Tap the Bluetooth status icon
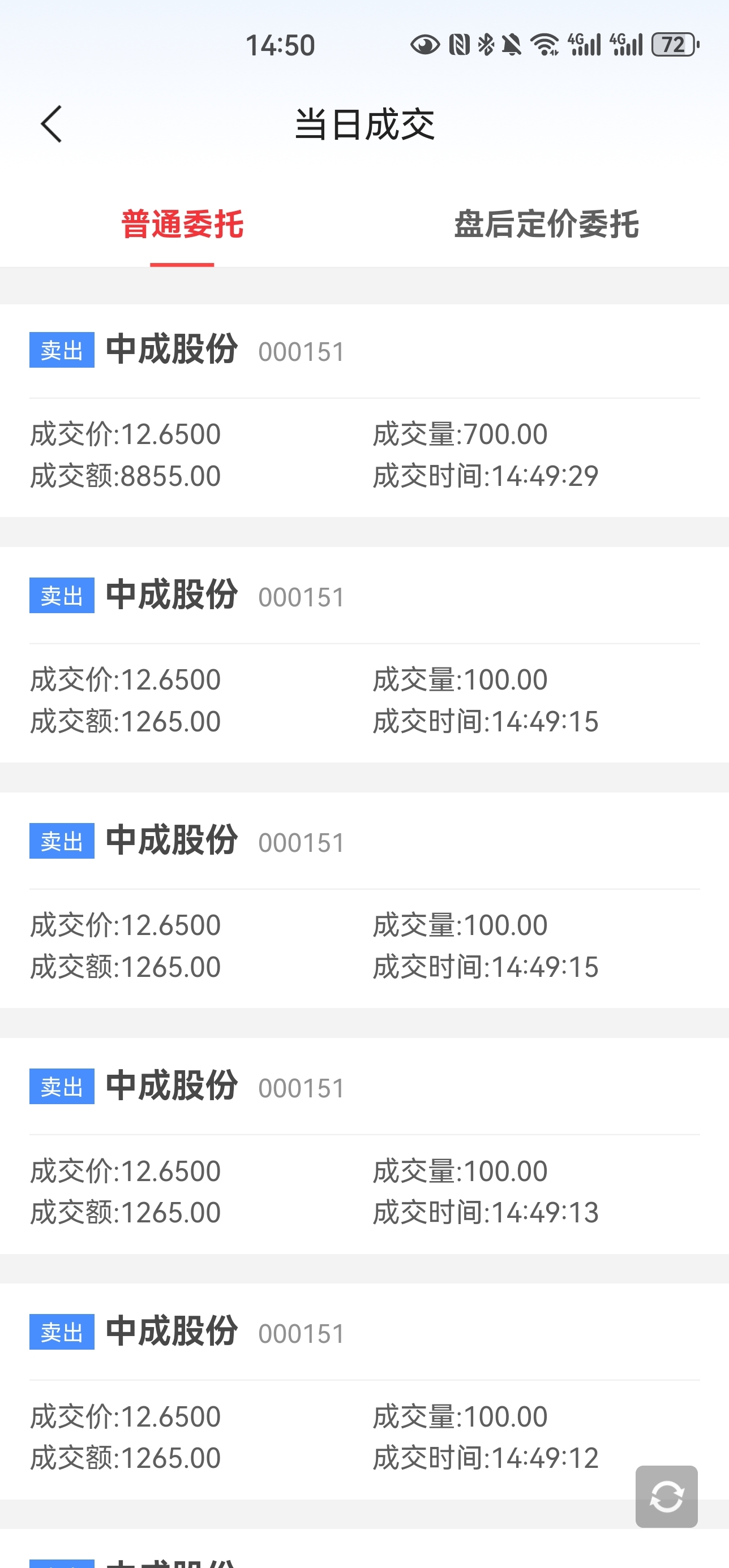Screen dimensions: 729x1568 tap(486, 45)
